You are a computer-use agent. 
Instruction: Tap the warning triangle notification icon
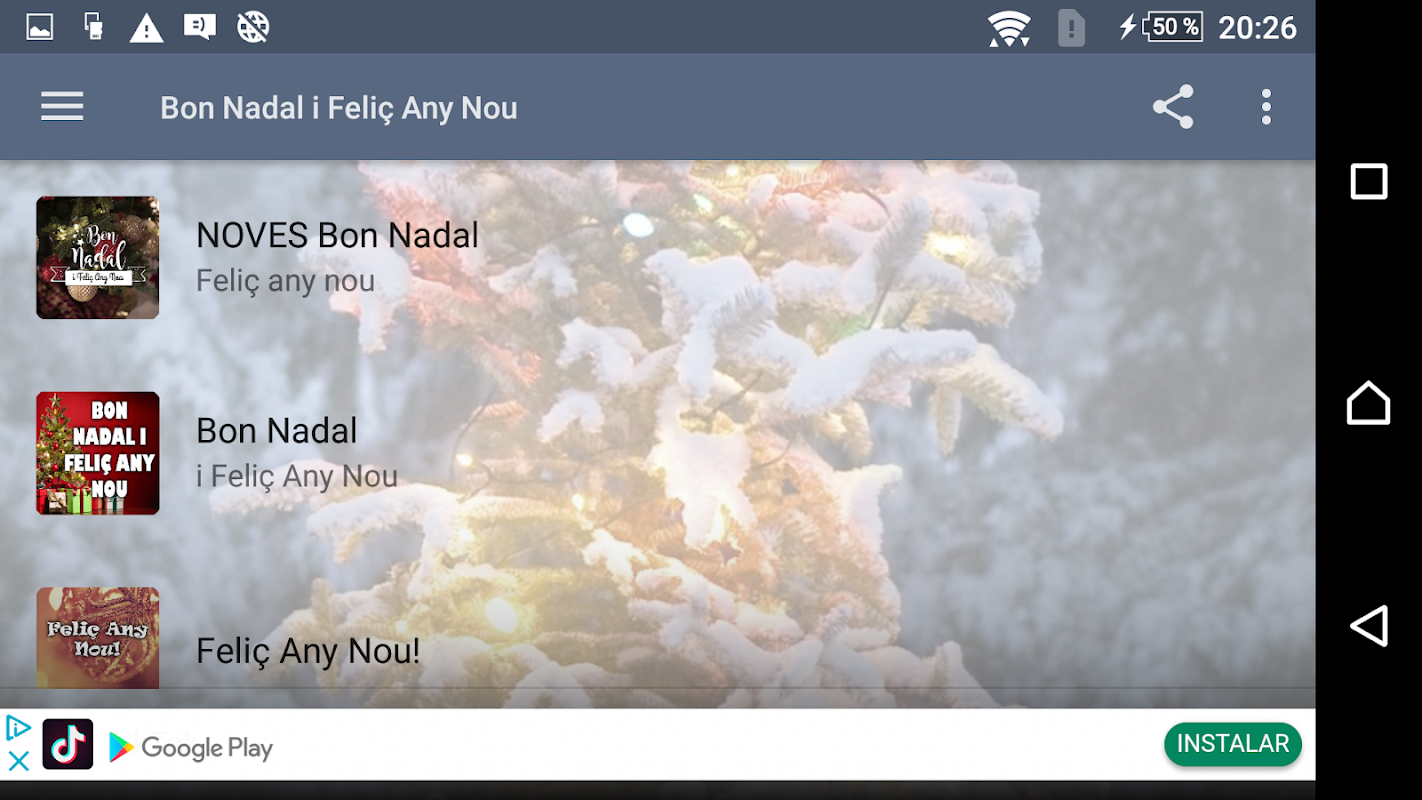(147, 28)
